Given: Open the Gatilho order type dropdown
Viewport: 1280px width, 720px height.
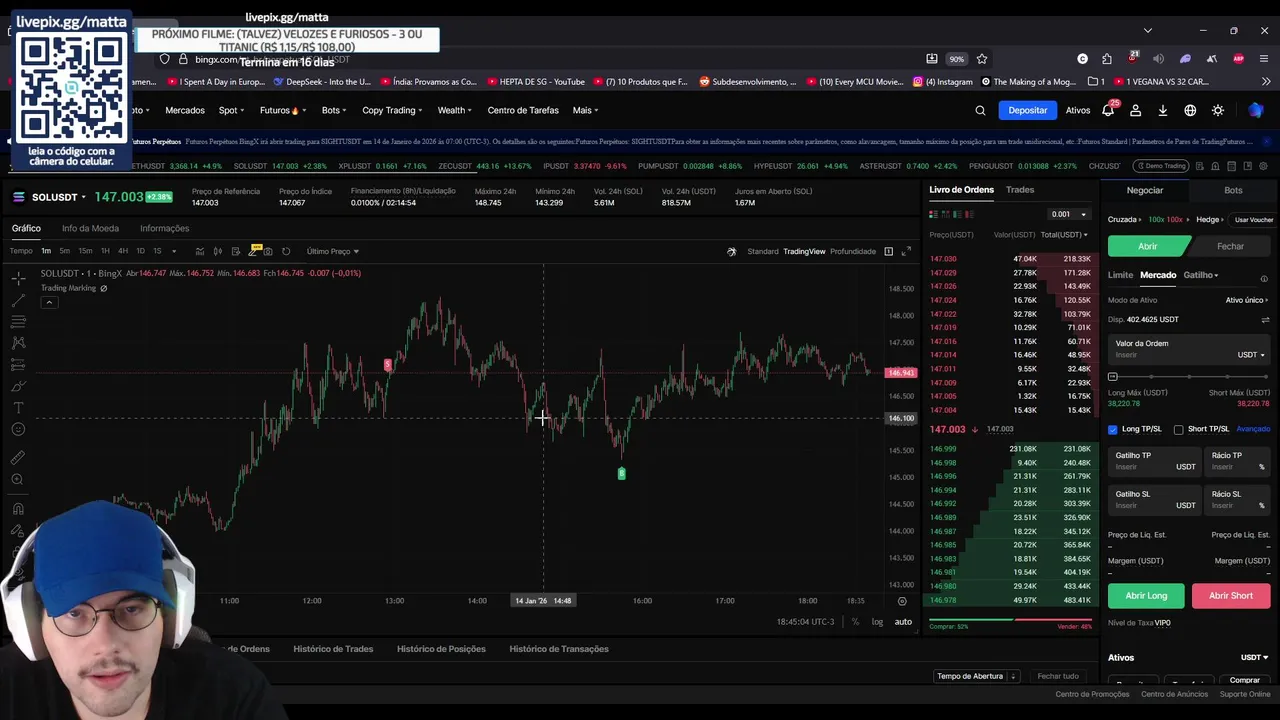Looking at the screenshot, I should click(1201, 275).
